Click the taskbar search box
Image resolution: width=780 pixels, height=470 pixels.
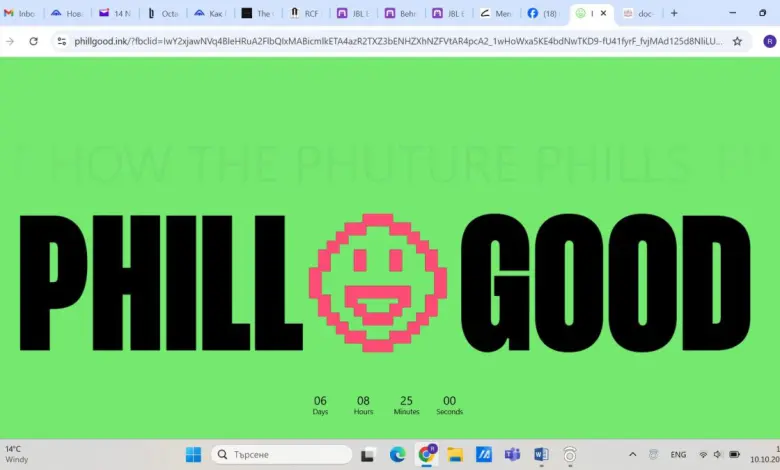click(x=281, y=454)
